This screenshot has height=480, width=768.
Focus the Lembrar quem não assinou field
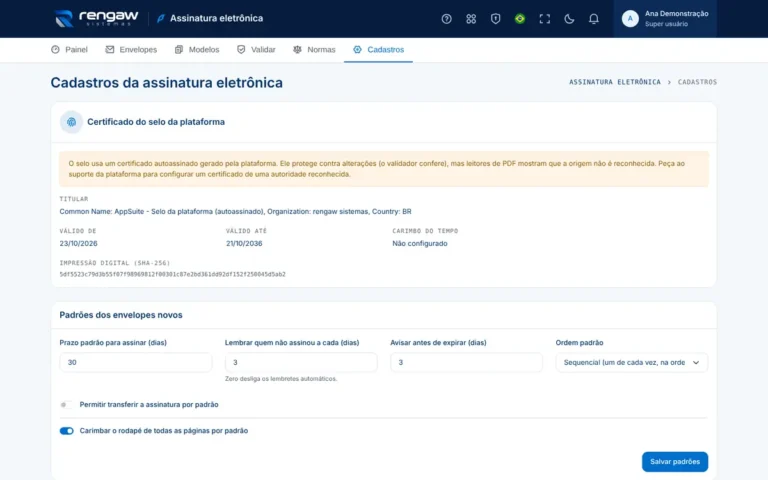301,362
